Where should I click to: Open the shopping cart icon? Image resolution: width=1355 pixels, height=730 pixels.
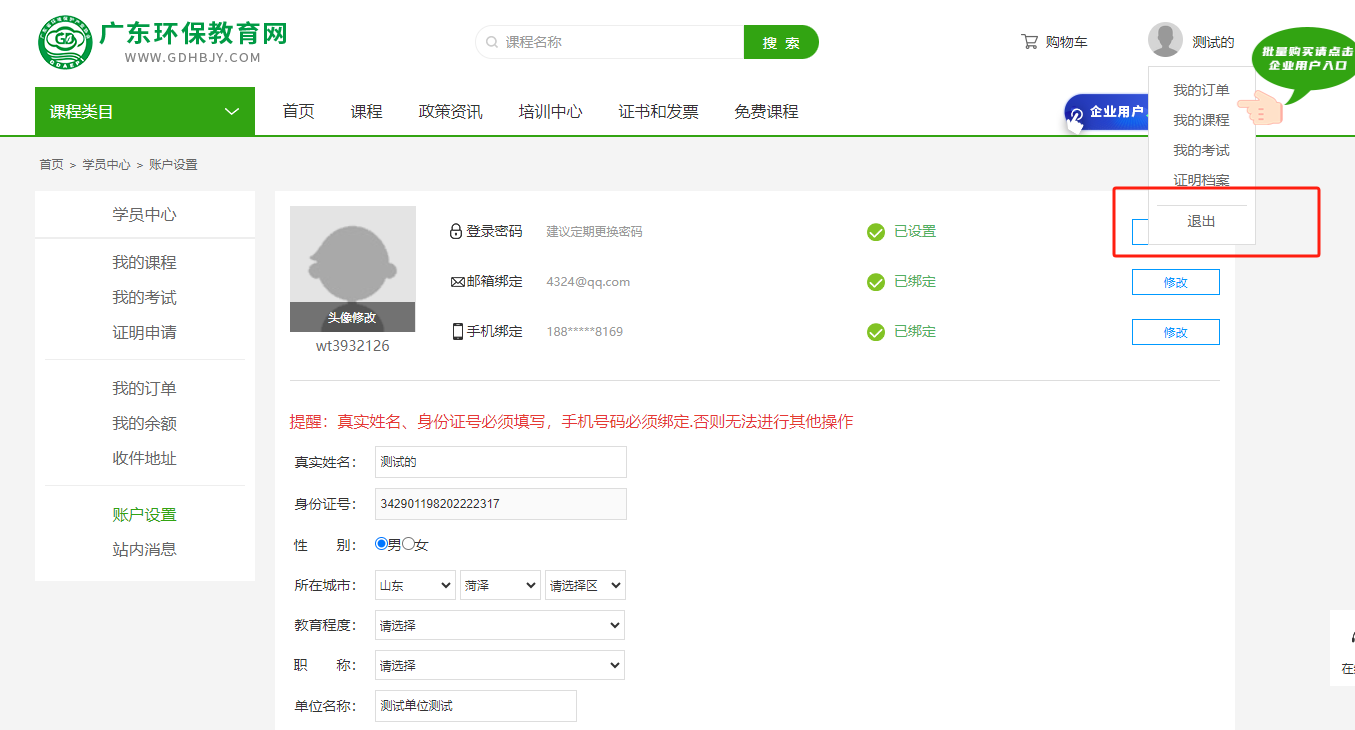click(1029, 42)
